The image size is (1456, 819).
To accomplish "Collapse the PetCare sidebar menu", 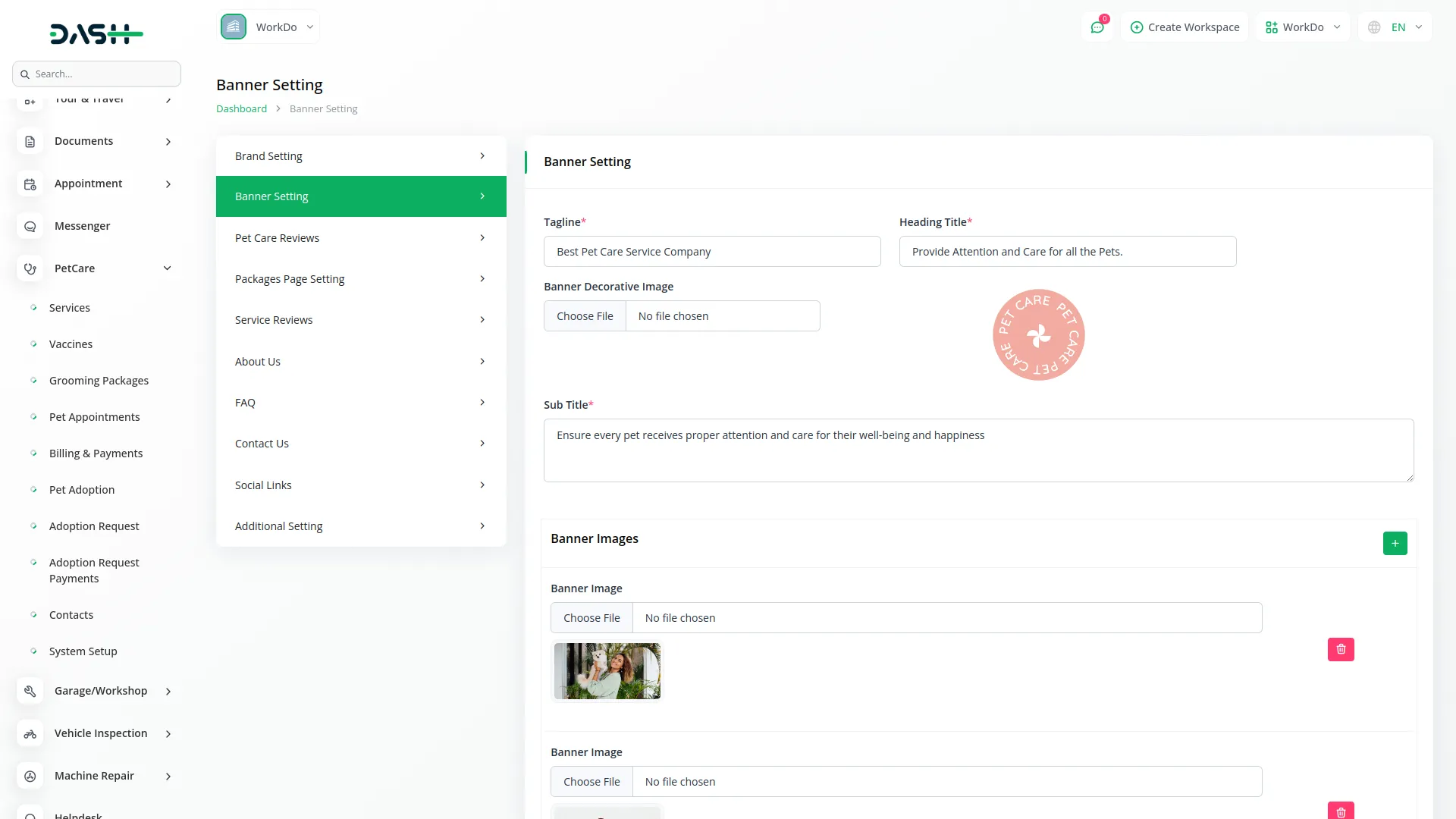I will click(168, 268).
